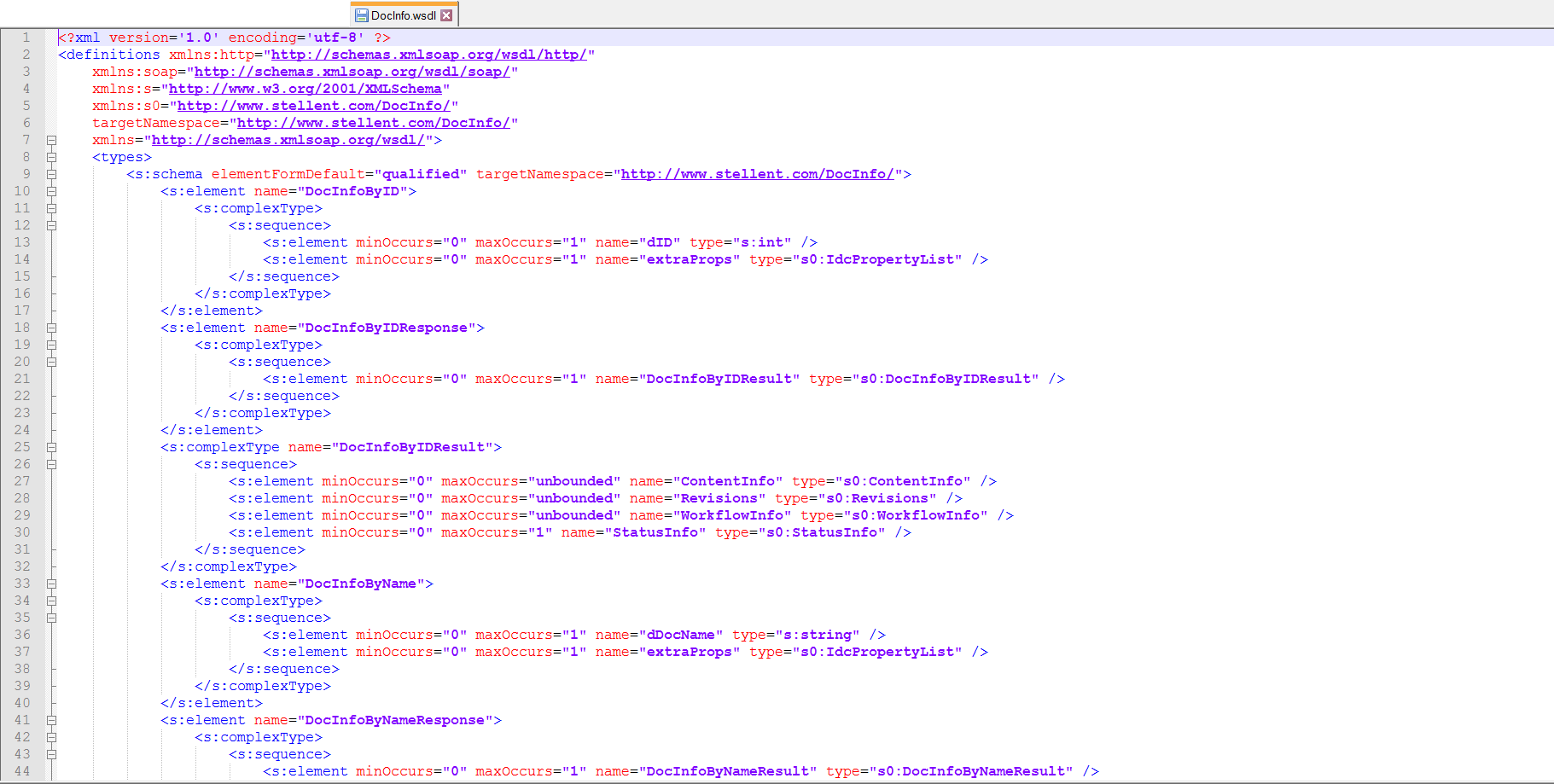Open the XMLSchema w3.org URL link
Viewport: 1554px width, 784px height.
pos(305,89)
